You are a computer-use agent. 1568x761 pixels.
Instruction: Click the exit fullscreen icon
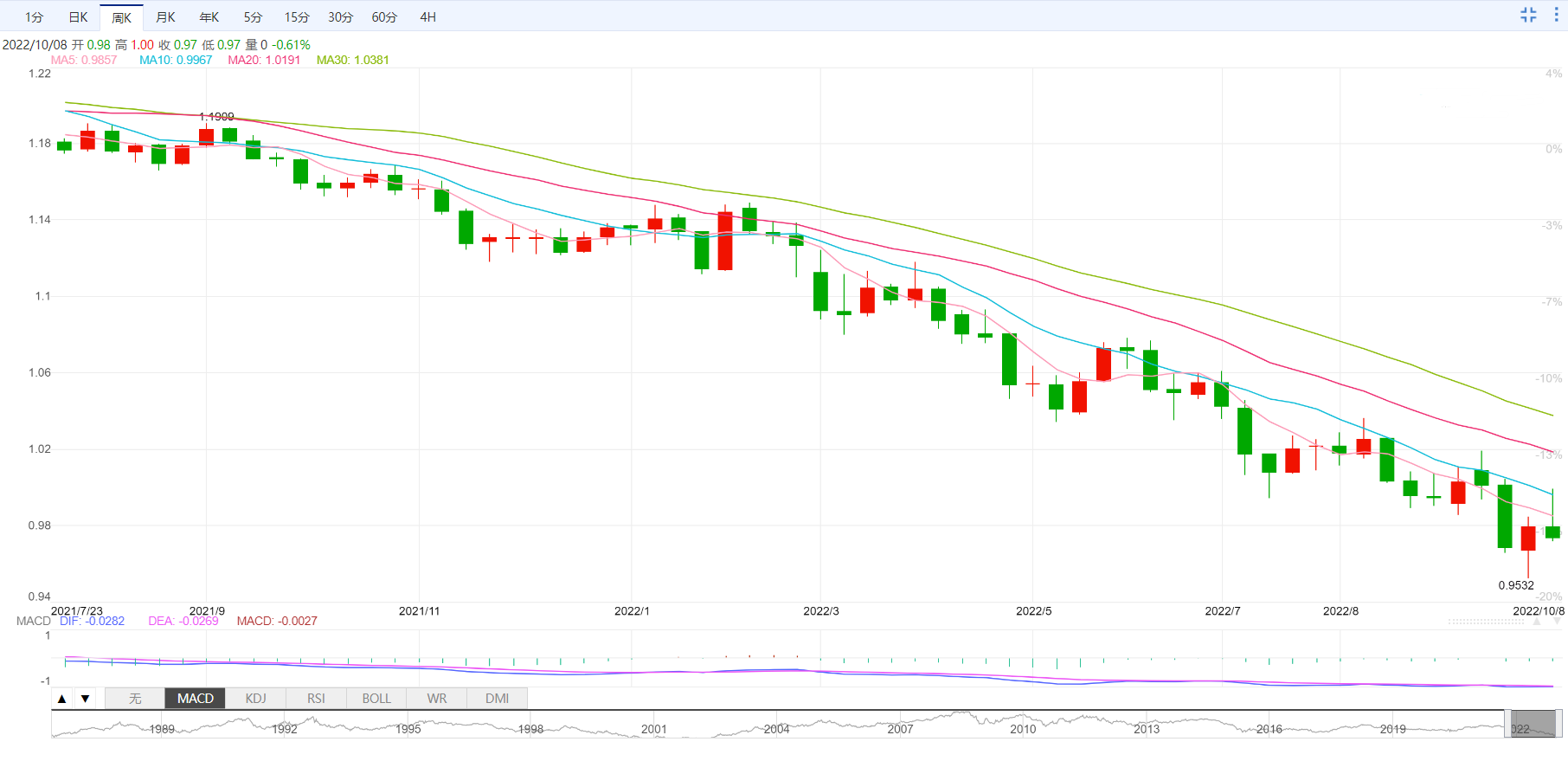[1528, 15]
